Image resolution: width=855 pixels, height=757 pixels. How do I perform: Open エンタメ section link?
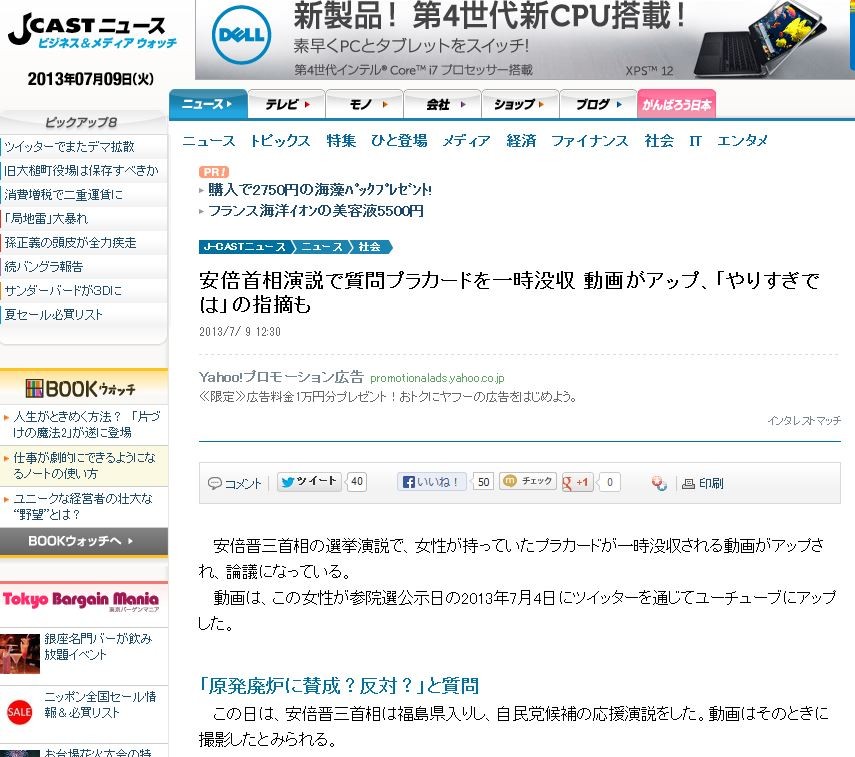pyautogui.click(x=742, y=141)
